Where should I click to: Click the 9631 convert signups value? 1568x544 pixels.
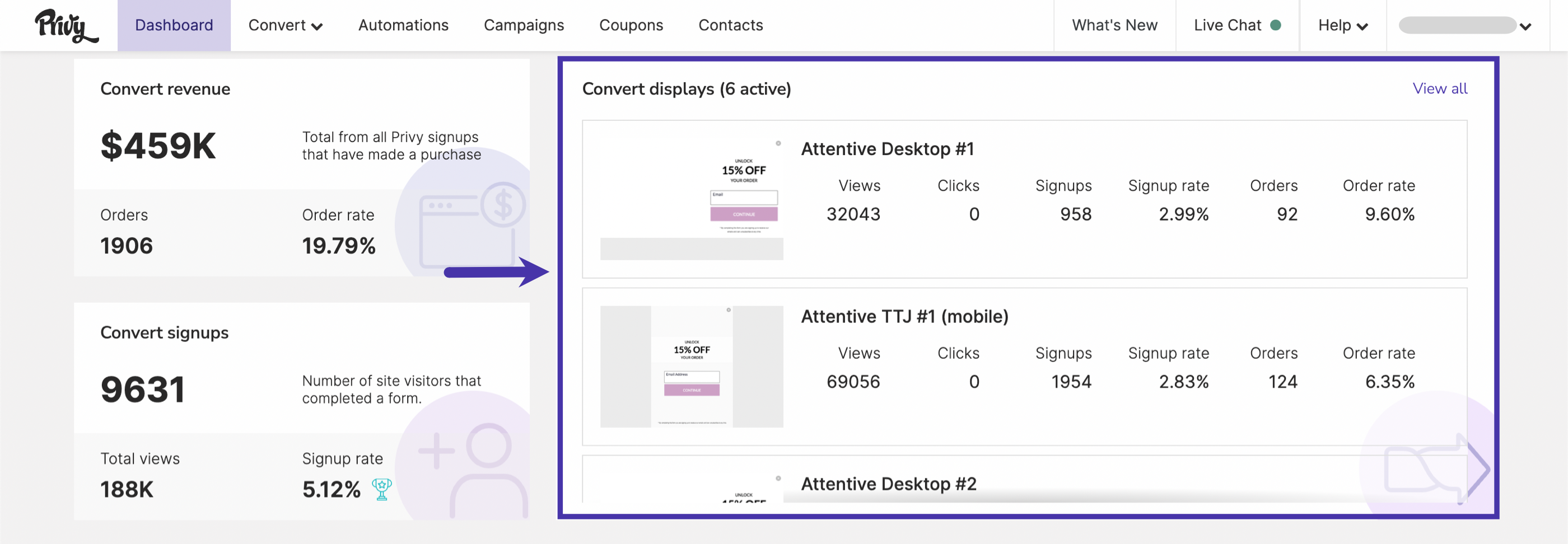tap(143, 390)
